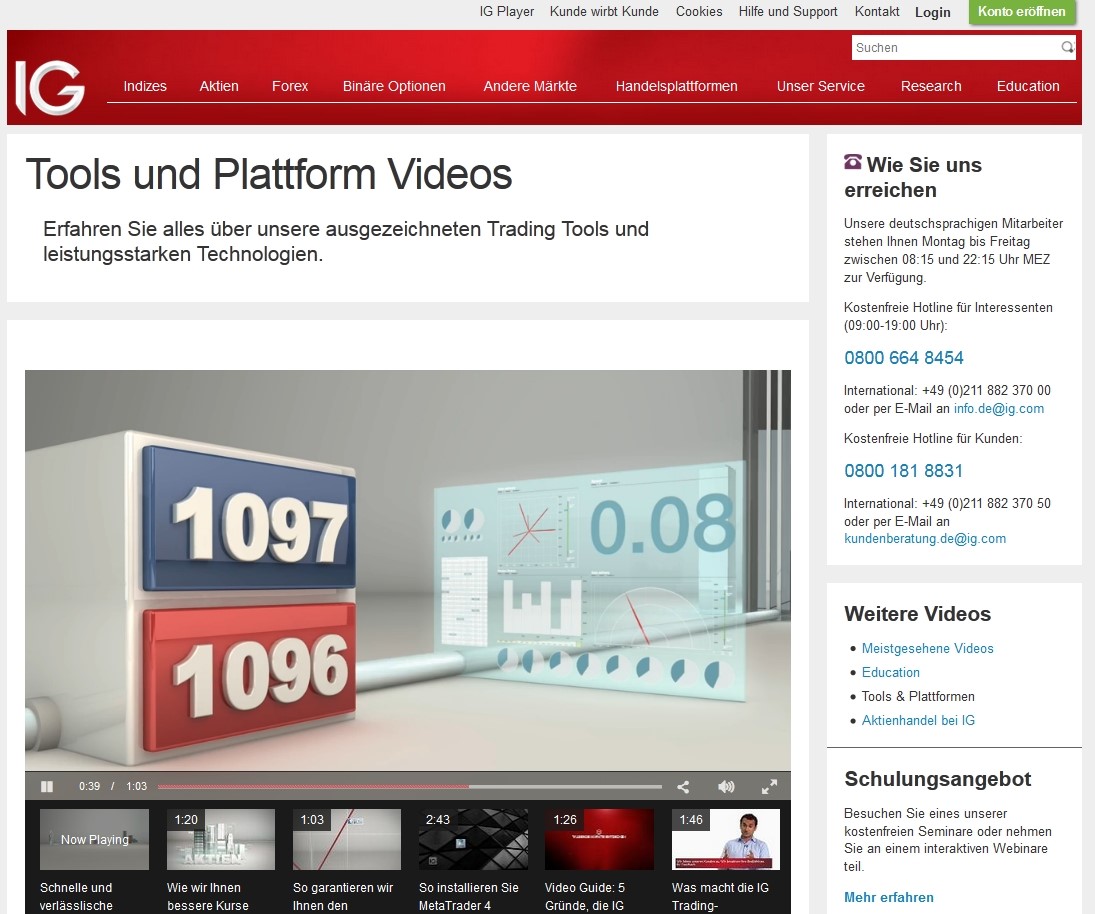This screenshot has width=1095, height=914.
Task: Expand video to fullscreen
Action: click(x=769, y=787)
